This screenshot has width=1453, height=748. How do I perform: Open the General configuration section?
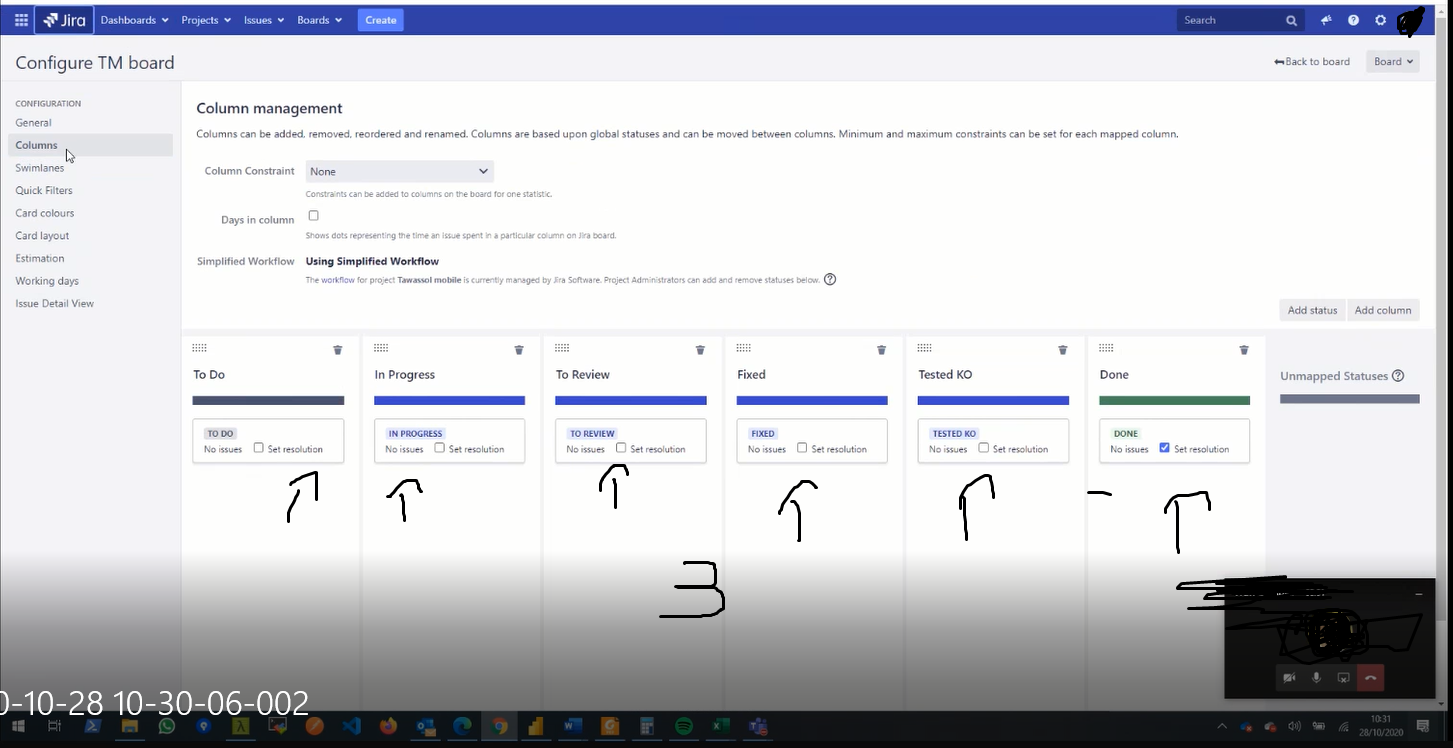pyautogui.click(x=33, y=123)
